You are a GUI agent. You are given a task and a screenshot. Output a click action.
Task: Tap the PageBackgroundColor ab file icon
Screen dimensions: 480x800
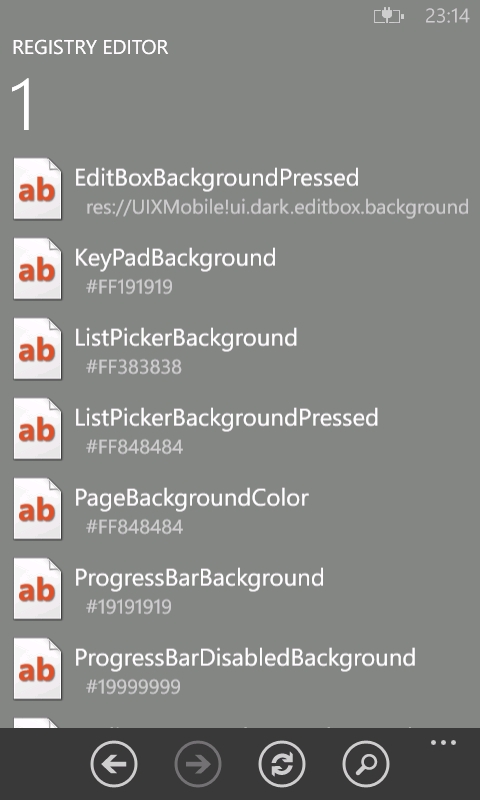click(x=37, y=509)
